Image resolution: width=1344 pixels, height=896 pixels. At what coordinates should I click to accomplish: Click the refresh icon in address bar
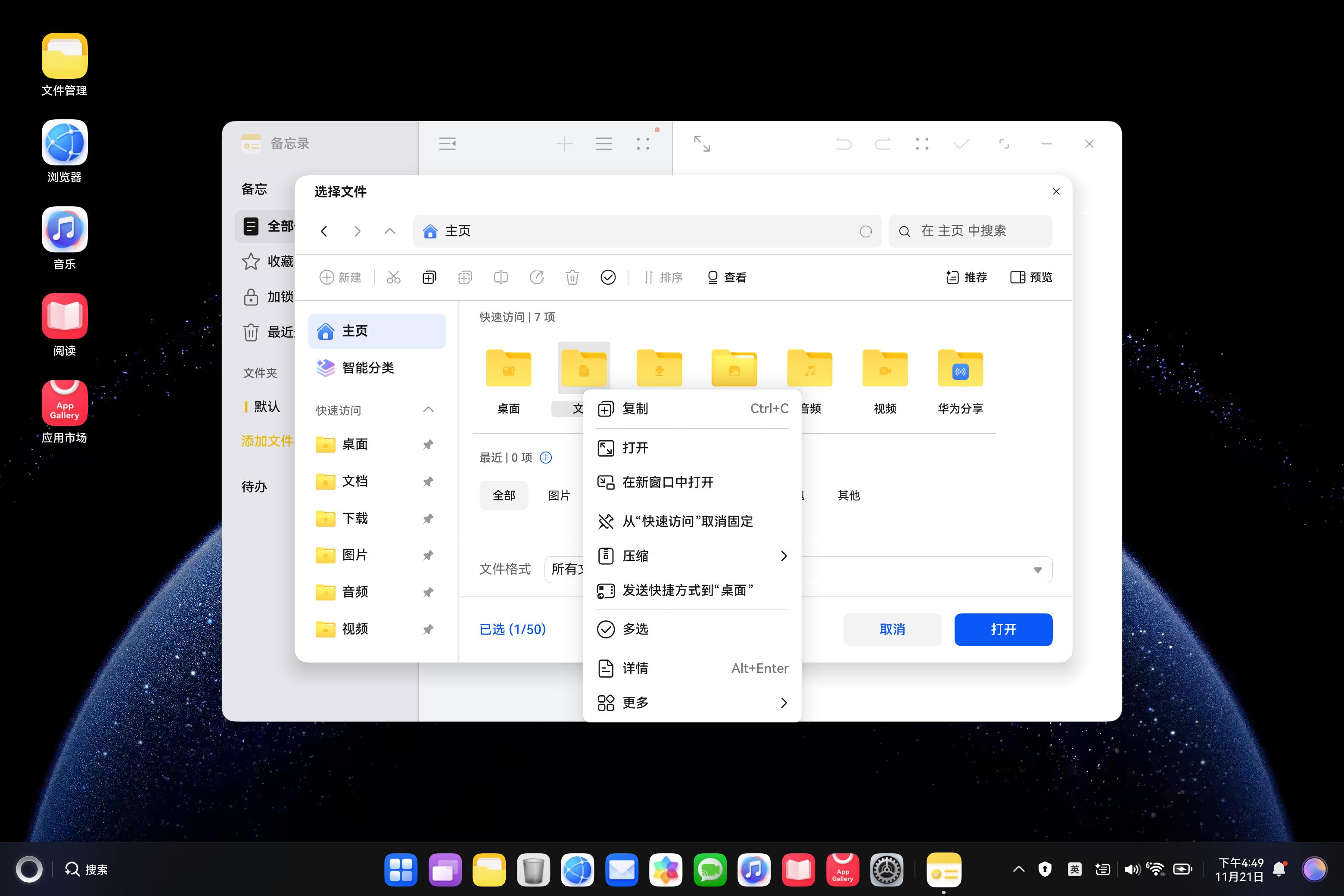coord(866,231)
